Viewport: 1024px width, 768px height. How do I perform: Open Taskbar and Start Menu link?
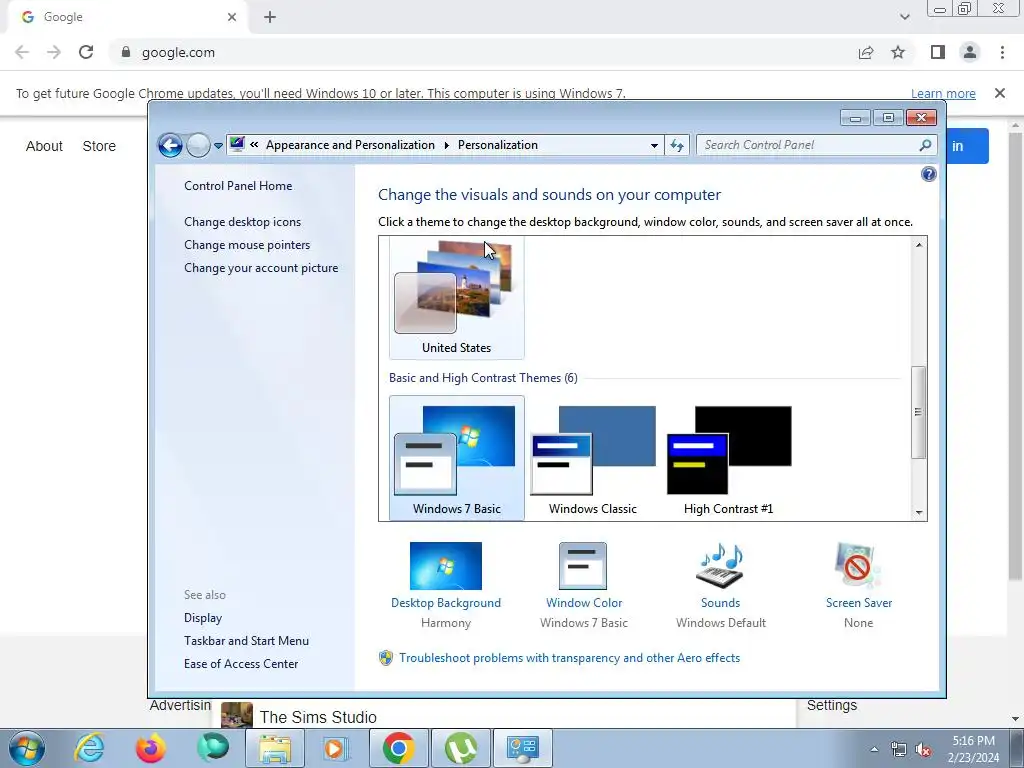point(246,641)
